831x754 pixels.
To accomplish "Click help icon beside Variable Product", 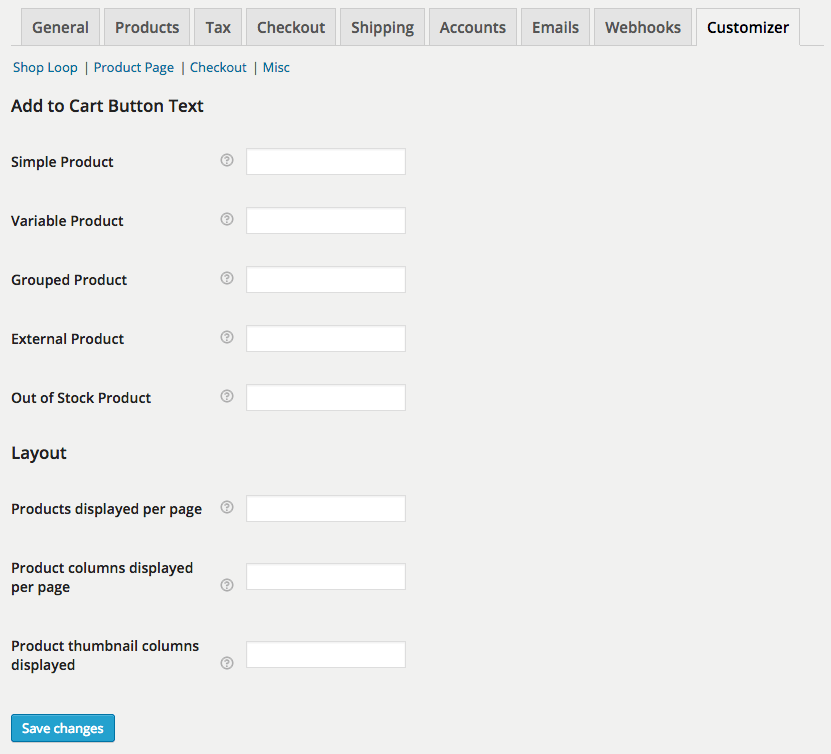I will 227,219.
